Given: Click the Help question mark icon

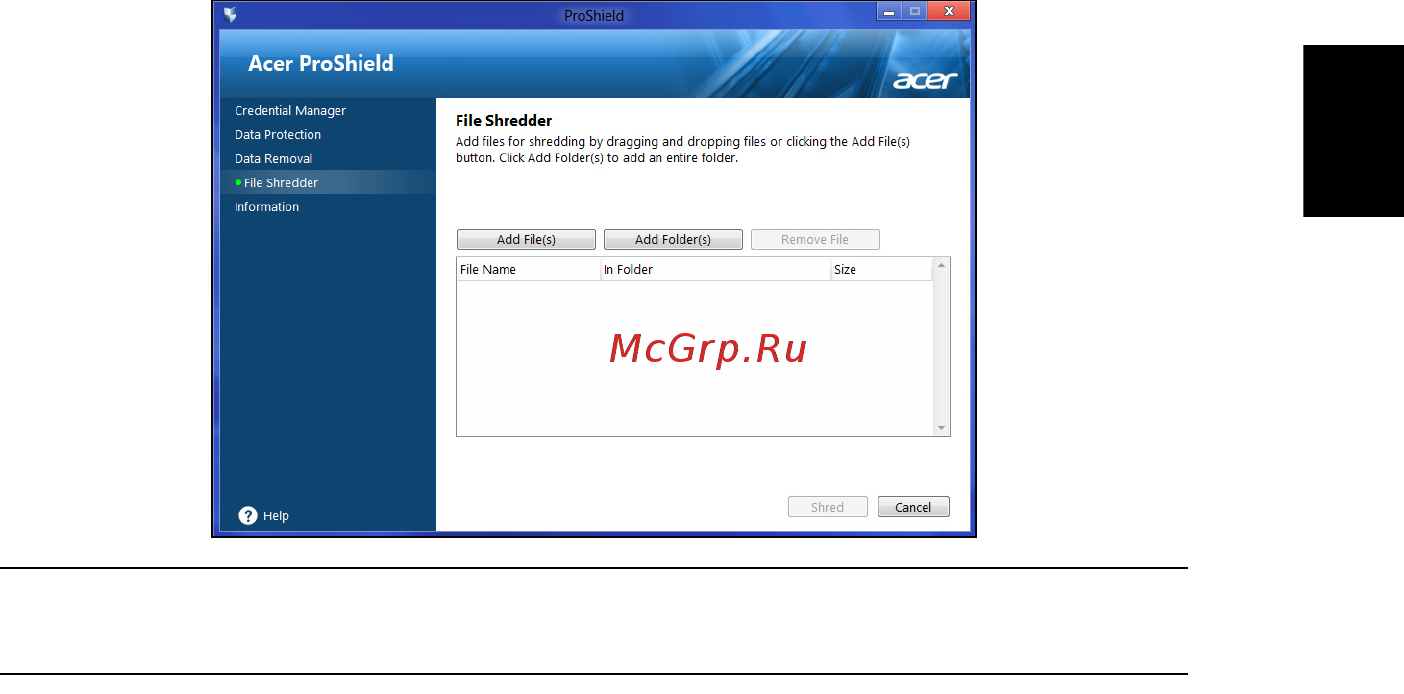Looking at the screenshot, I should click(248, 515).
